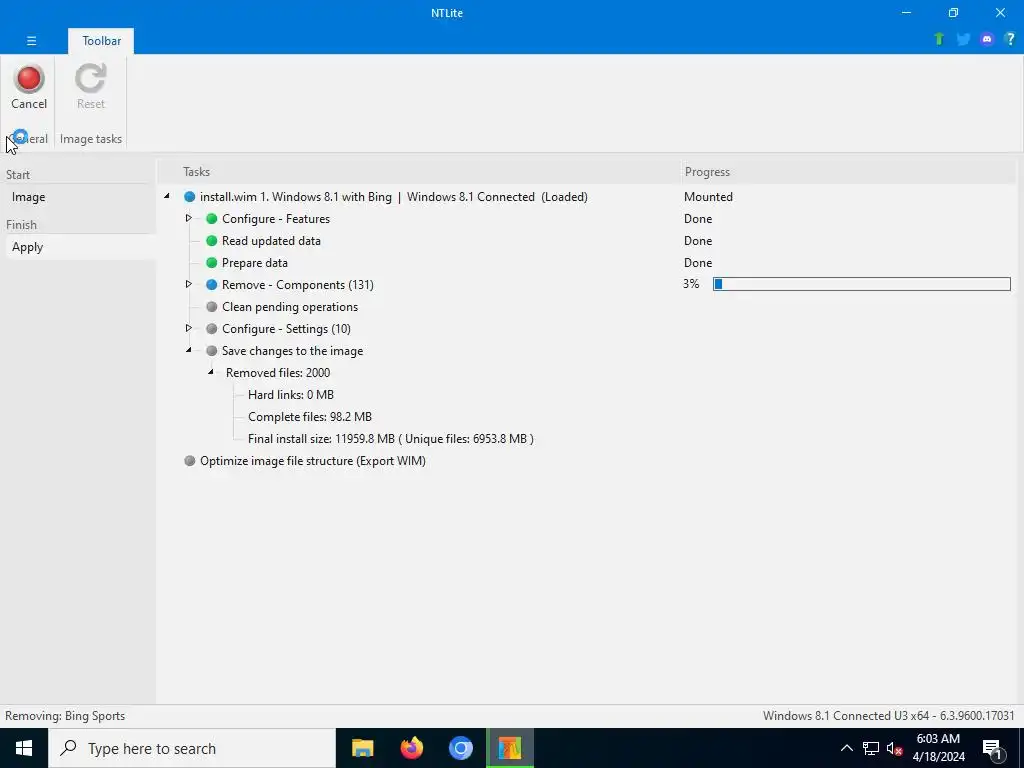Open the Discord icon
Viewport: 1024px width, 768px height.
point(987,39)
